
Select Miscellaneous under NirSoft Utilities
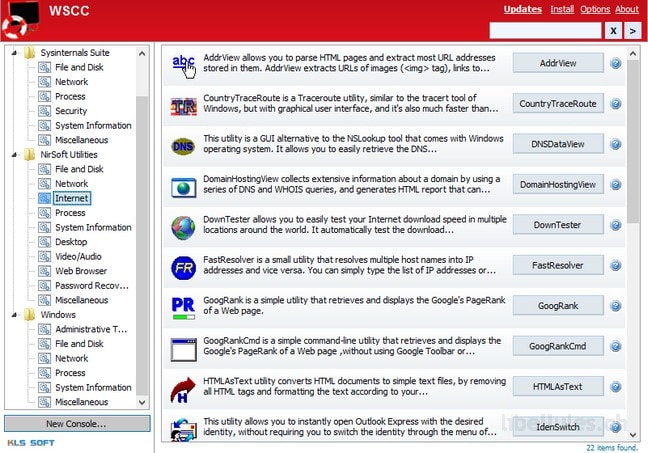coord(81,300)
